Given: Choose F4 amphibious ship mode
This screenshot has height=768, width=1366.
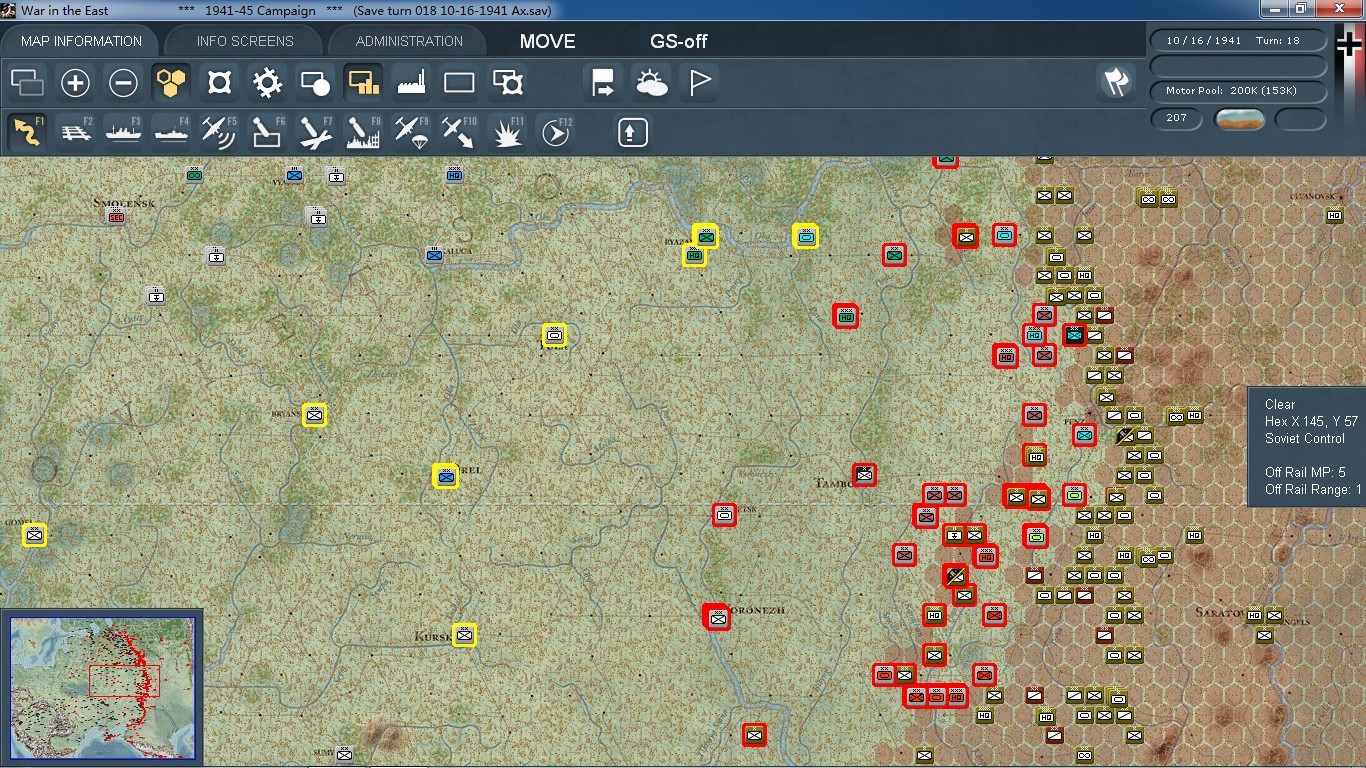Looking at the screenshot, I should pos(171,132).
